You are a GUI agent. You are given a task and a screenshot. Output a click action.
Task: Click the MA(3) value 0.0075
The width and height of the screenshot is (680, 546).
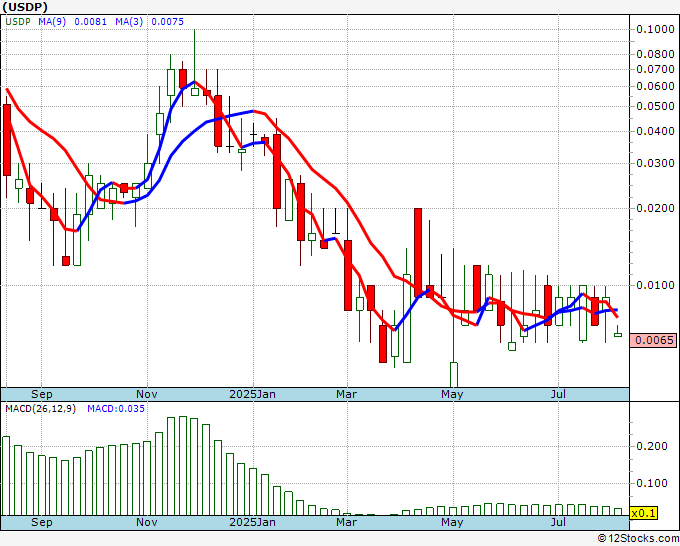[x=167, y=22]
